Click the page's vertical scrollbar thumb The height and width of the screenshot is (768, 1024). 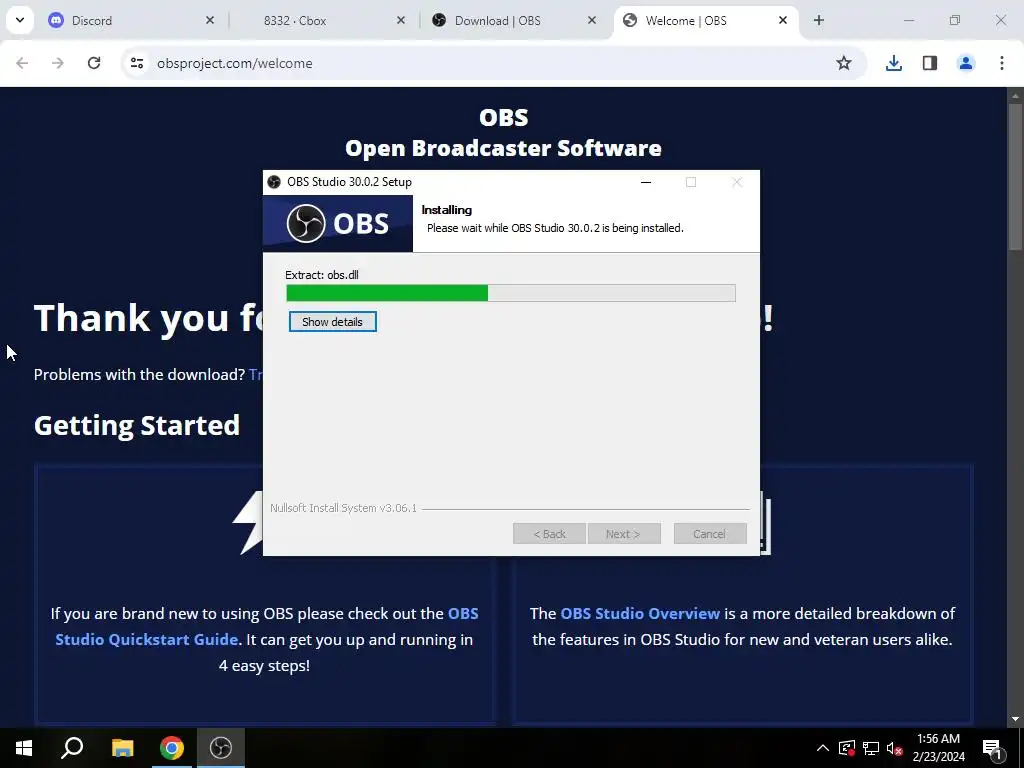click(1016, 176)
